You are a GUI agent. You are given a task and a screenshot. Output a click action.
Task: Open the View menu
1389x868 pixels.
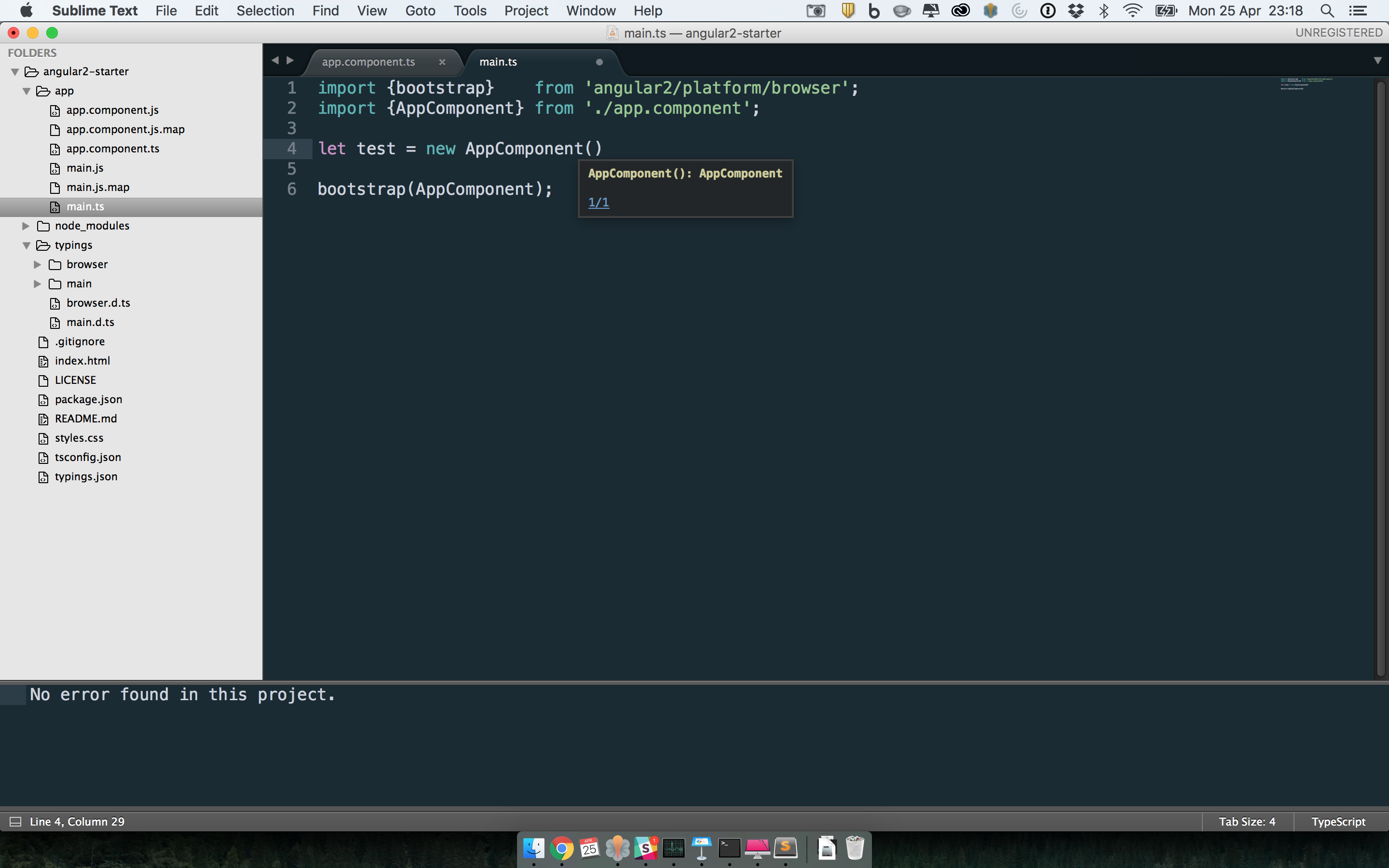point(372,11)
